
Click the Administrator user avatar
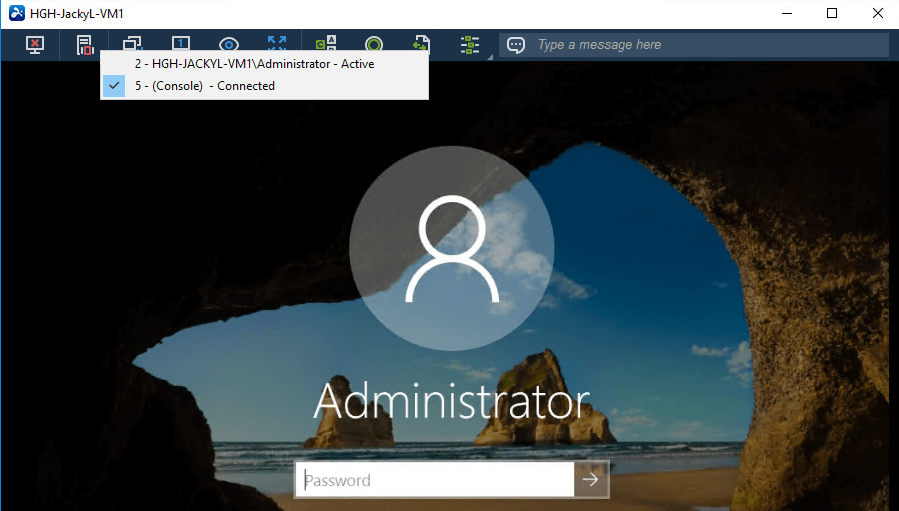451,246
